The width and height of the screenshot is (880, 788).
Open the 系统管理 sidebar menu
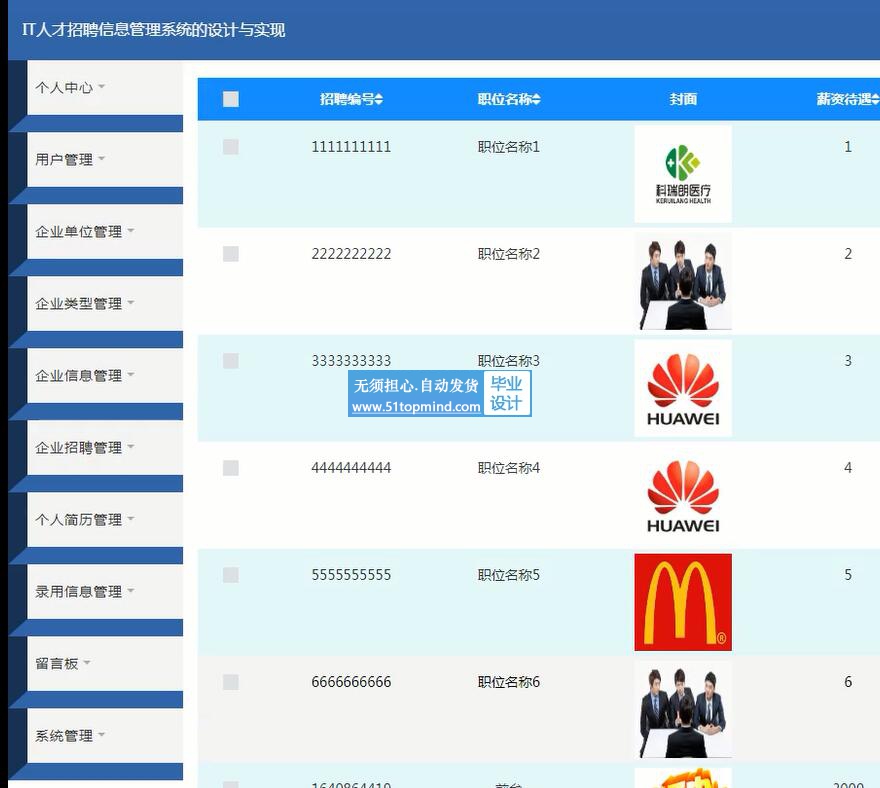tap(105, 735)
